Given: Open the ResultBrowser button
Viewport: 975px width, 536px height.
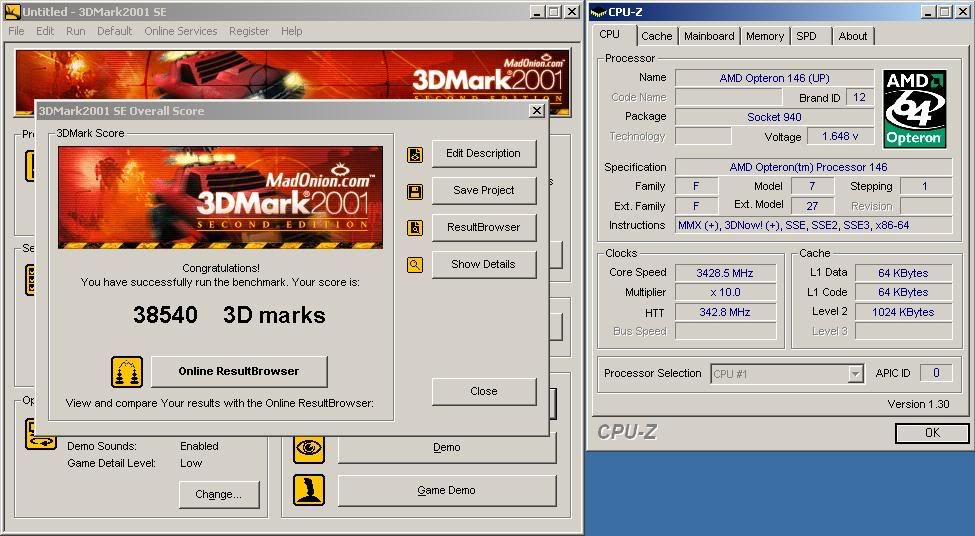Looking at the screenshot, I should [x=484, y=227].
